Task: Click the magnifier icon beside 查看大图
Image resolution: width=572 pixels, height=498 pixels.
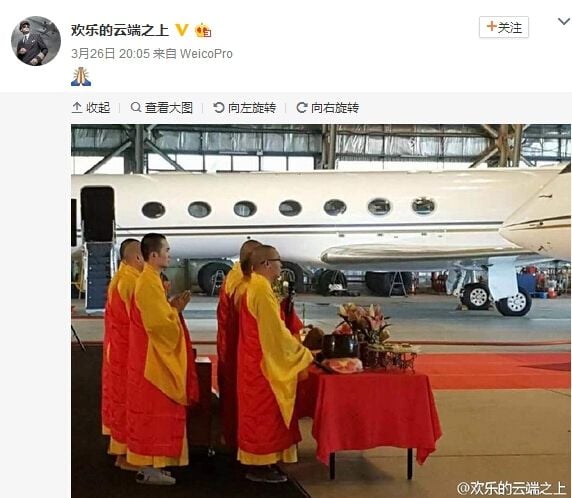Action: 136,107
